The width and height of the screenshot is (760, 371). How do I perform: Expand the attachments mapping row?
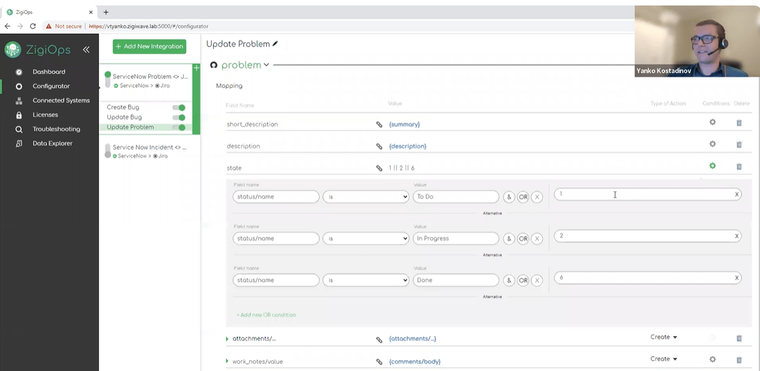[227, 339]
